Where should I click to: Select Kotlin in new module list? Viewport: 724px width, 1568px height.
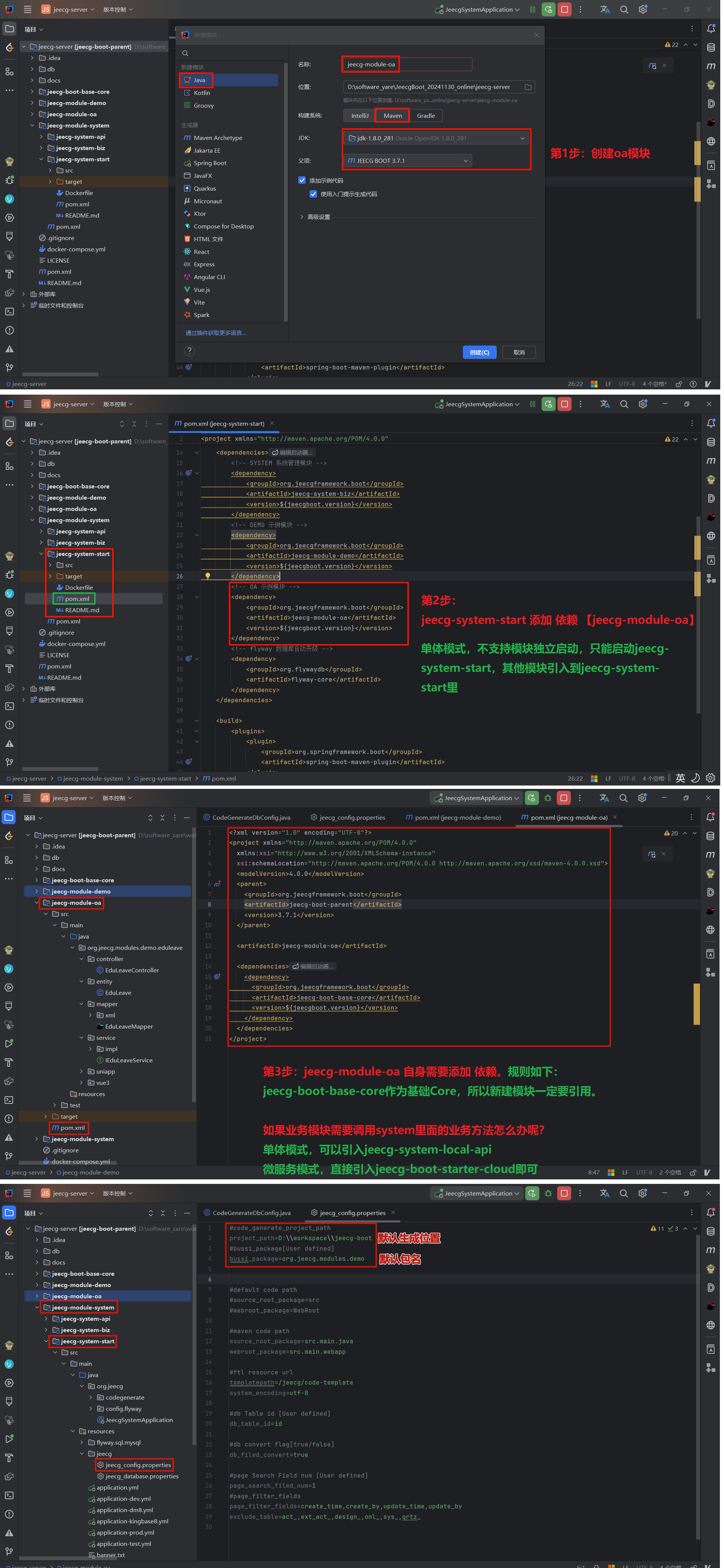pyautogui.click(x=201, y=93)
